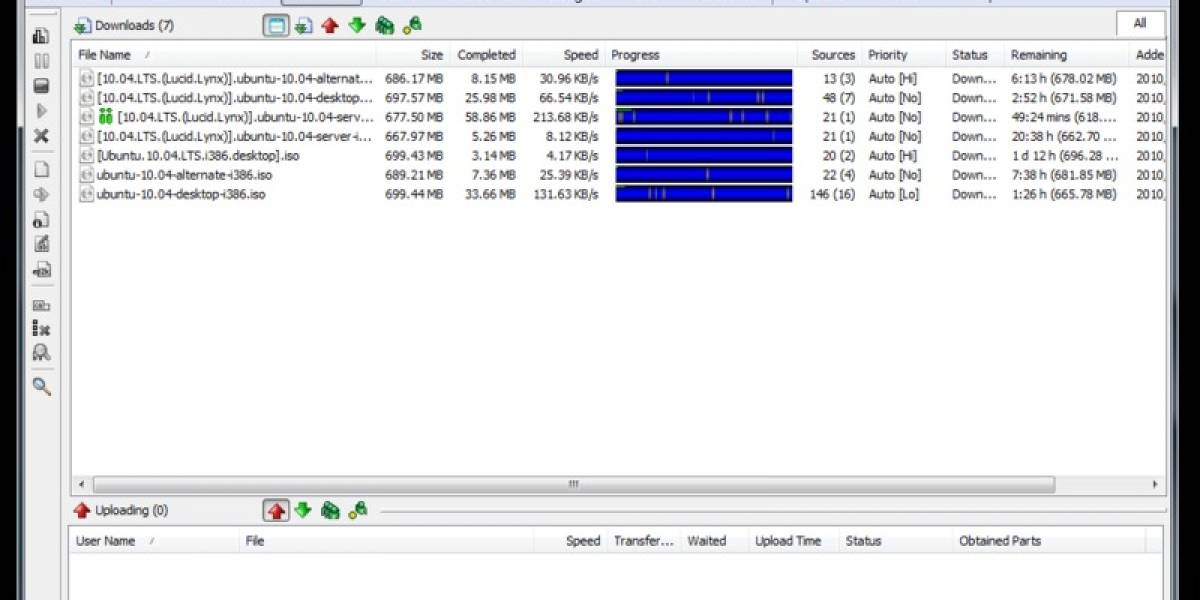
Task: Sort uploads by File column
Action: [x=389, y=541]
